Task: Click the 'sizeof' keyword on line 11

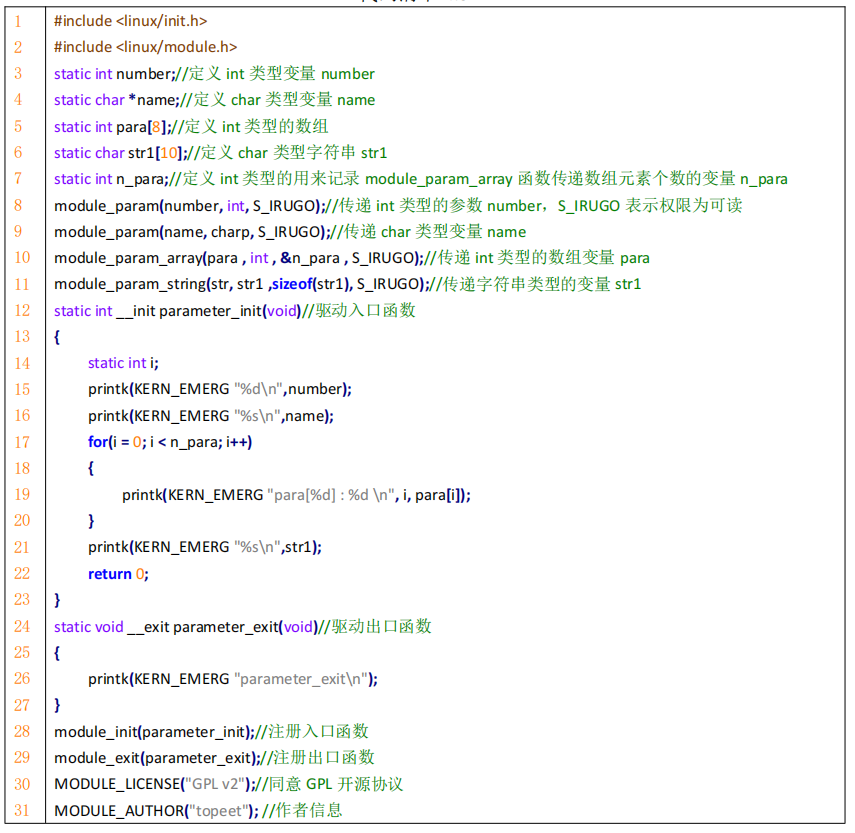Action: pyautogui.click(x=292, y=284)
